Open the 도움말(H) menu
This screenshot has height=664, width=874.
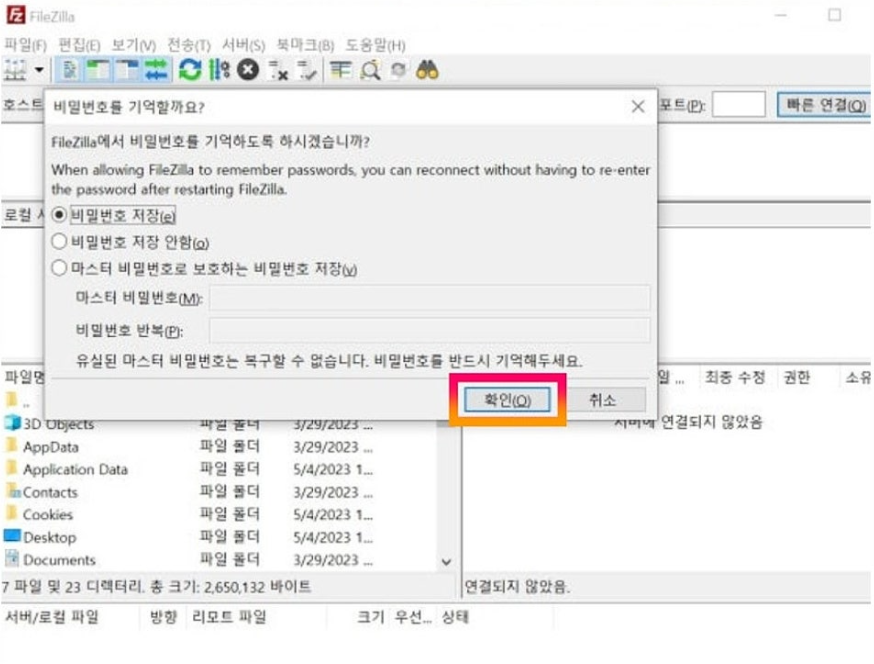pos(375,45)
